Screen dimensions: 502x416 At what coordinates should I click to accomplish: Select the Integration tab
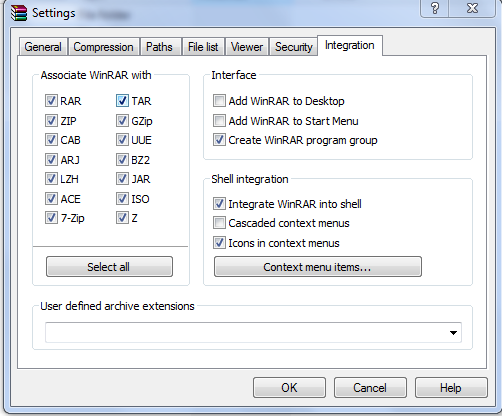350,45
